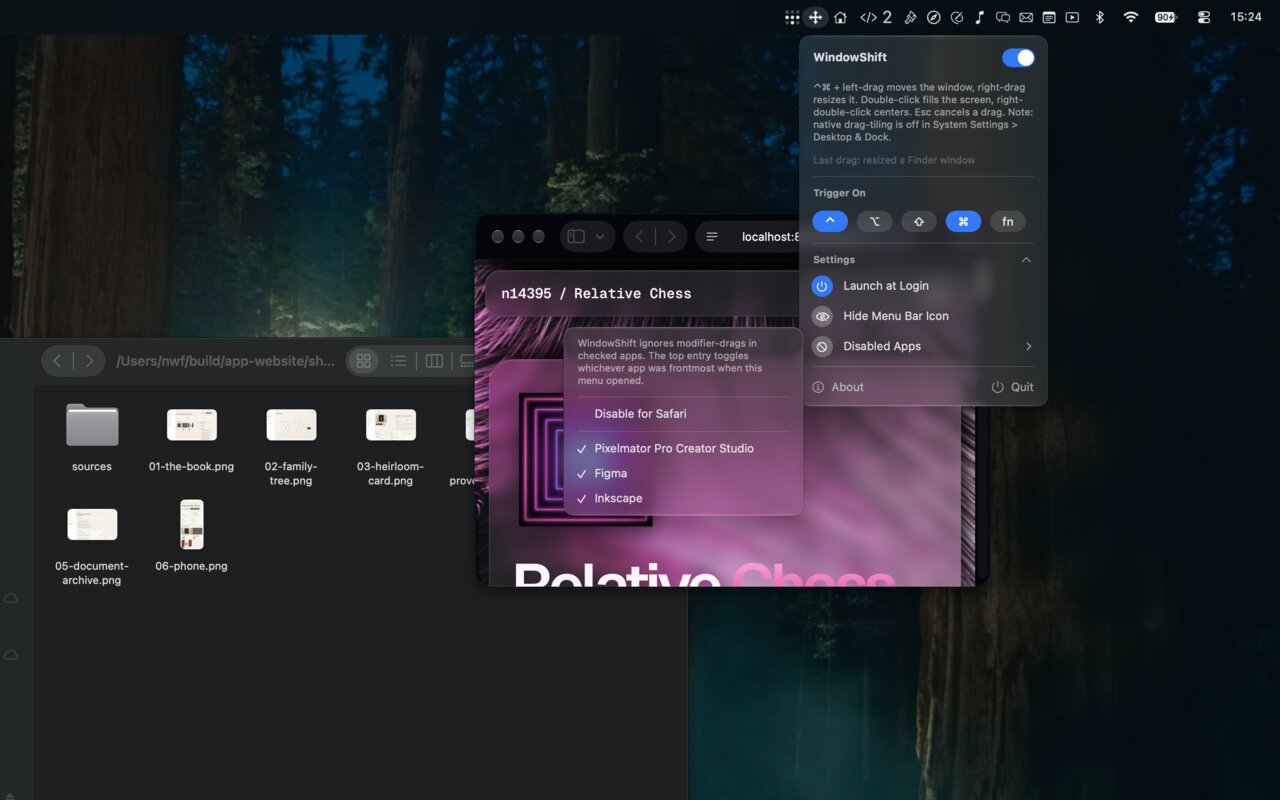
Task: Toggle the fn trigger key
Action: [x=1008, y=222]
